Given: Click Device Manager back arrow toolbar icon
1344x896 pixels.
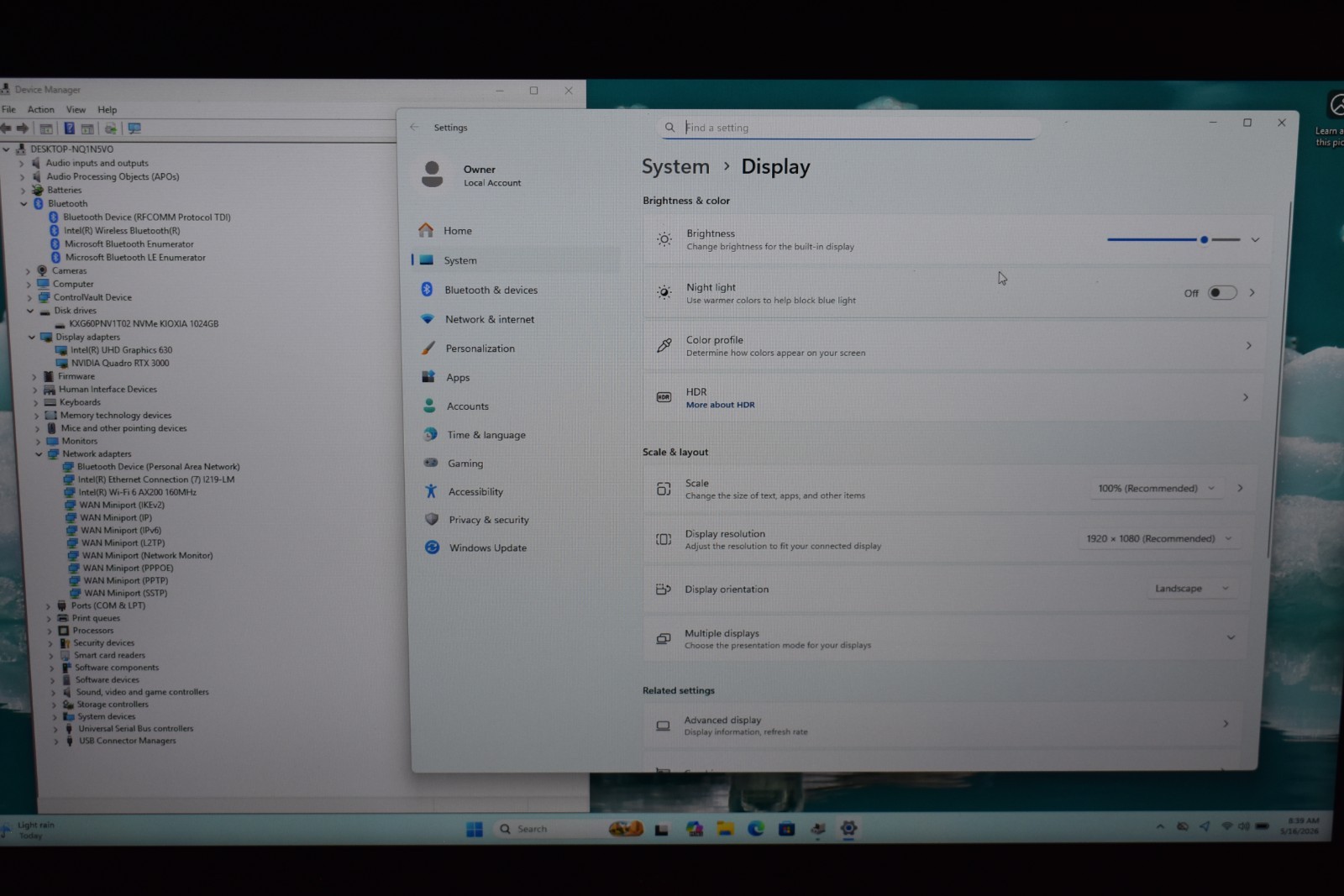Looking at the screenshot, I should coord(7,128).
